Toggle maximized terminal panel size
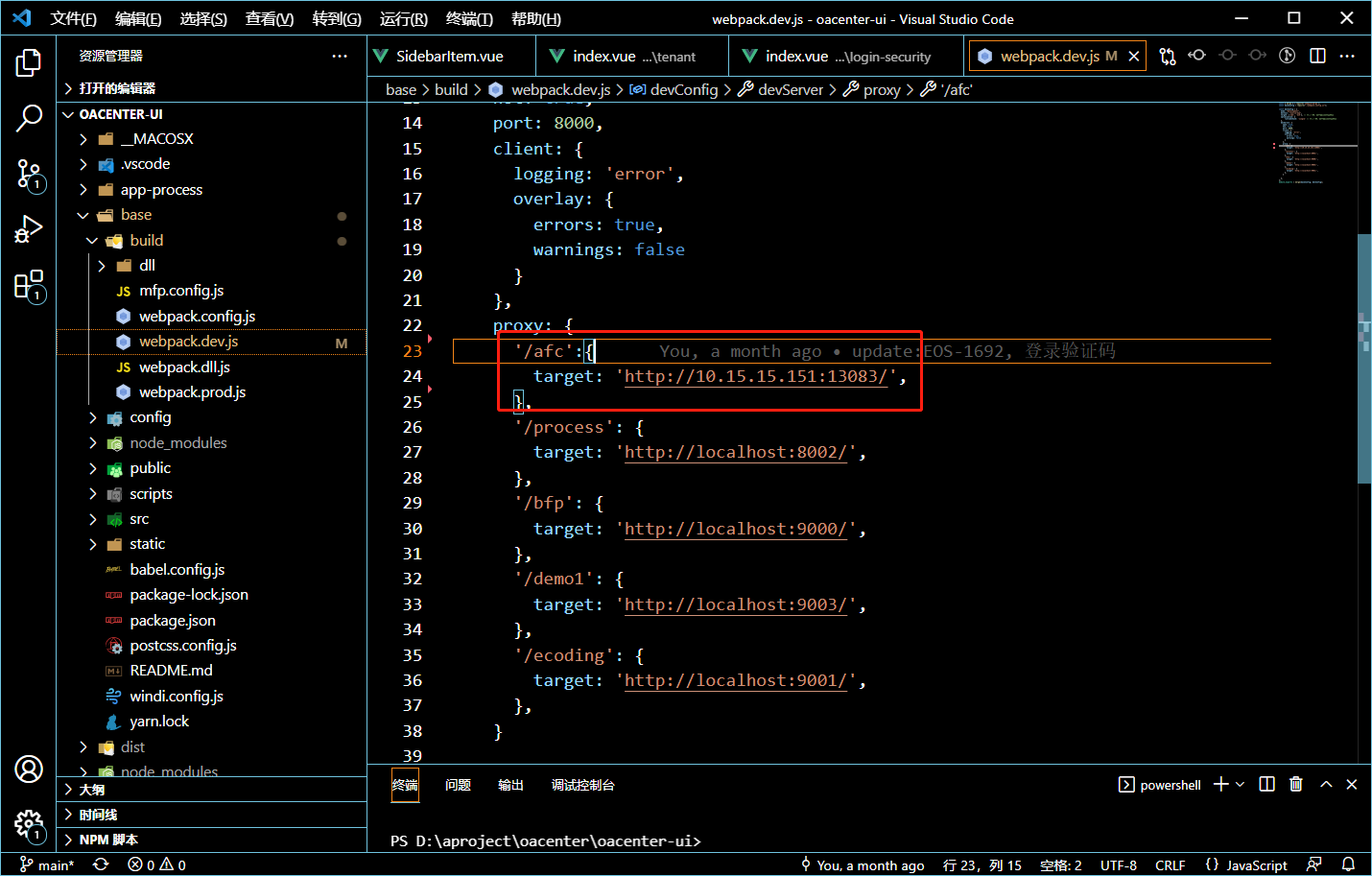Image resolution: width=1372 pixels, height=876 pixels. (1326, 784)
